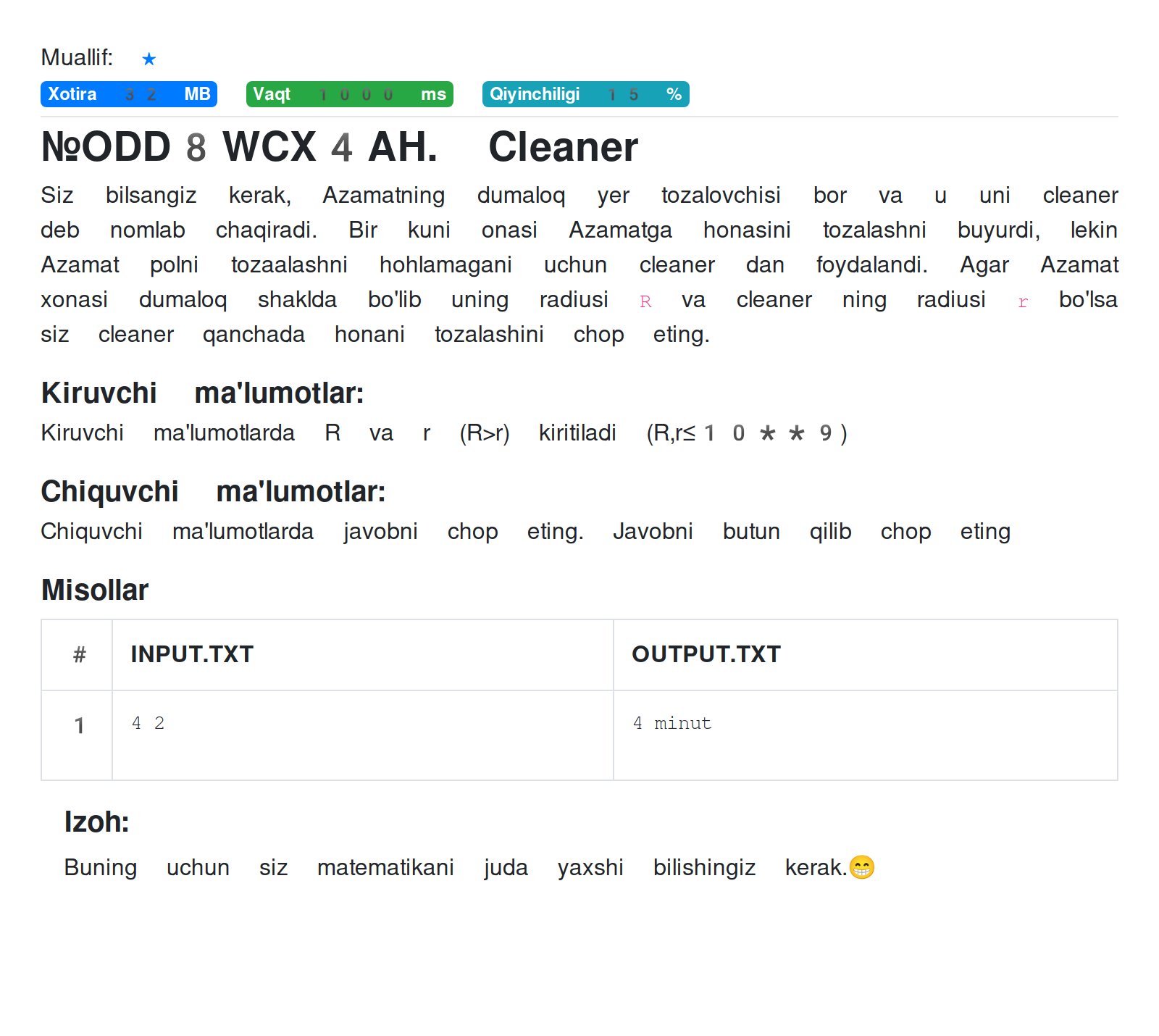This screenshot has width=1159, height=1036.
Task: Click the word 'kiritiladi' in input description
Action: (x=577, y=433)
